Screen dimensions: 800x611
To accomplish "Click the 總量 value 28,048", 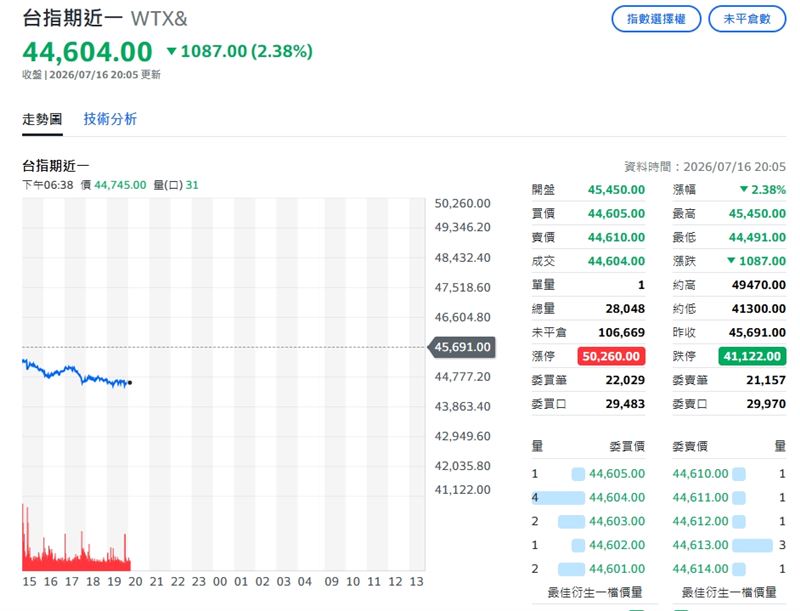I will point(625,309).
